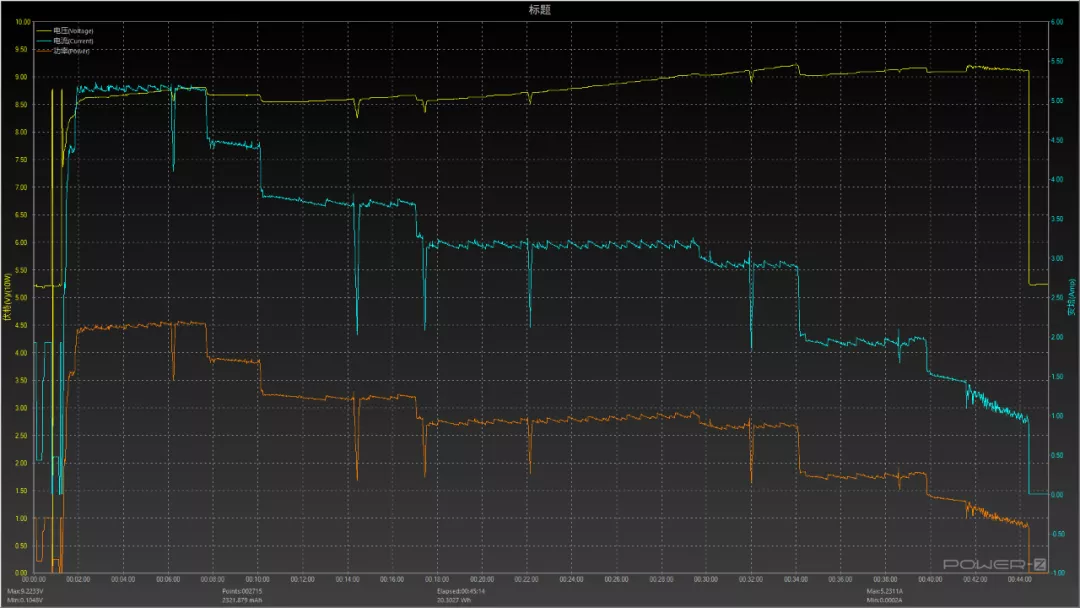This screenshot has width=1080, height=608.
Task: Click the 00:44:00 time axis tick
Action: click(x=1018, y=579)
